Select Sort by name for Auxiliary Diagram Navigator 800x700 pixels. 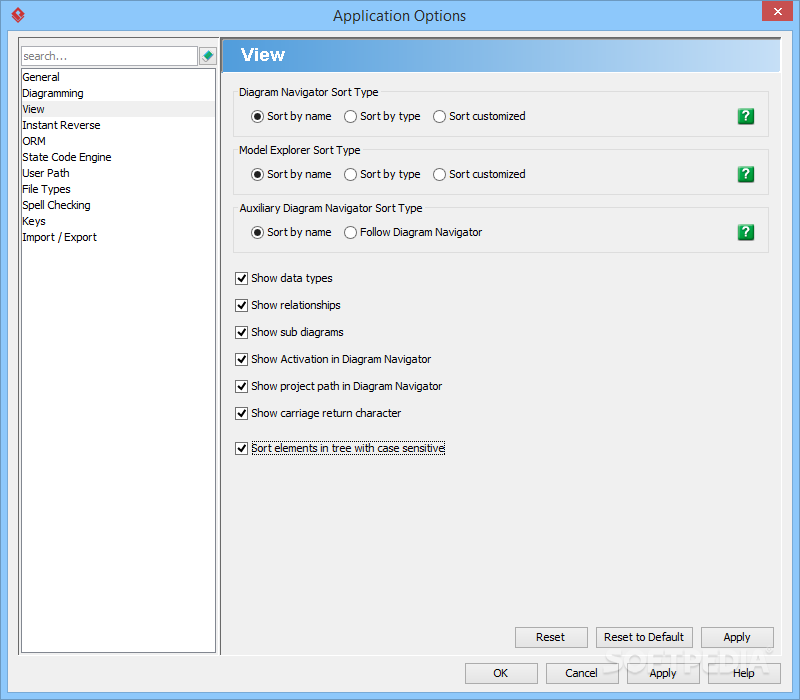[x=291, y=232]
